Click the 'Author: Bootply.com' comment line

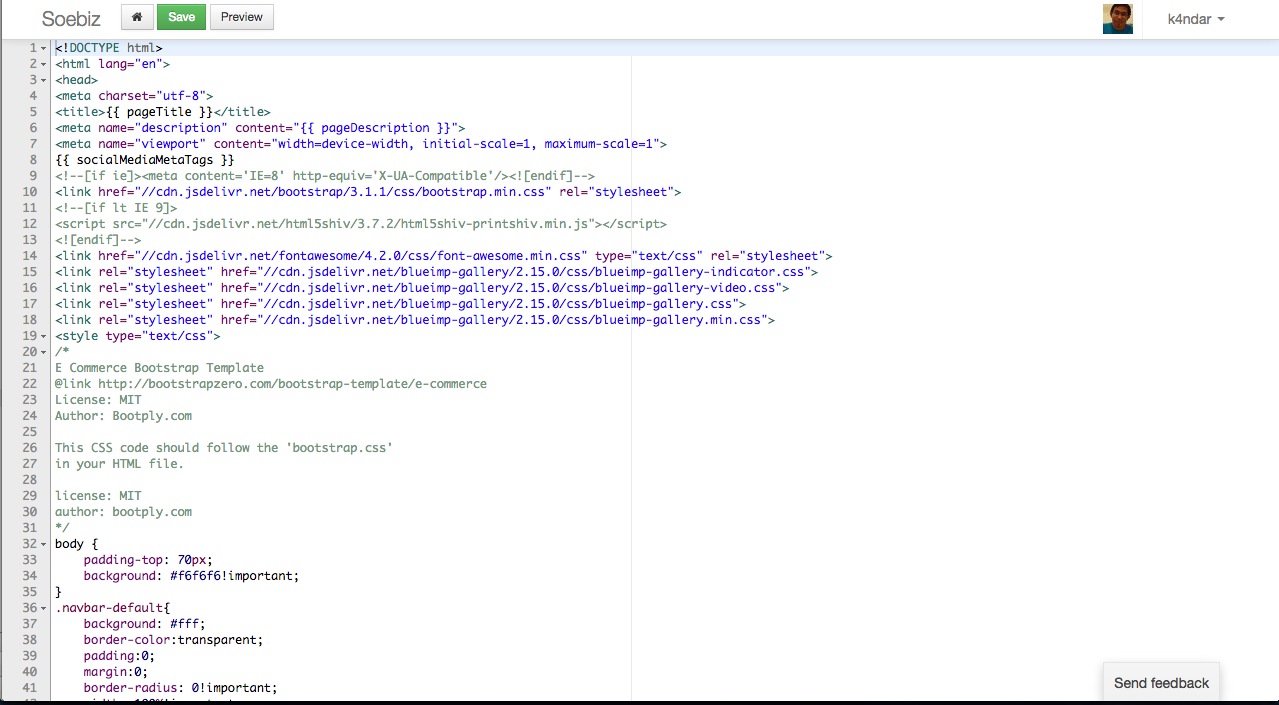(x=124, y=416)
